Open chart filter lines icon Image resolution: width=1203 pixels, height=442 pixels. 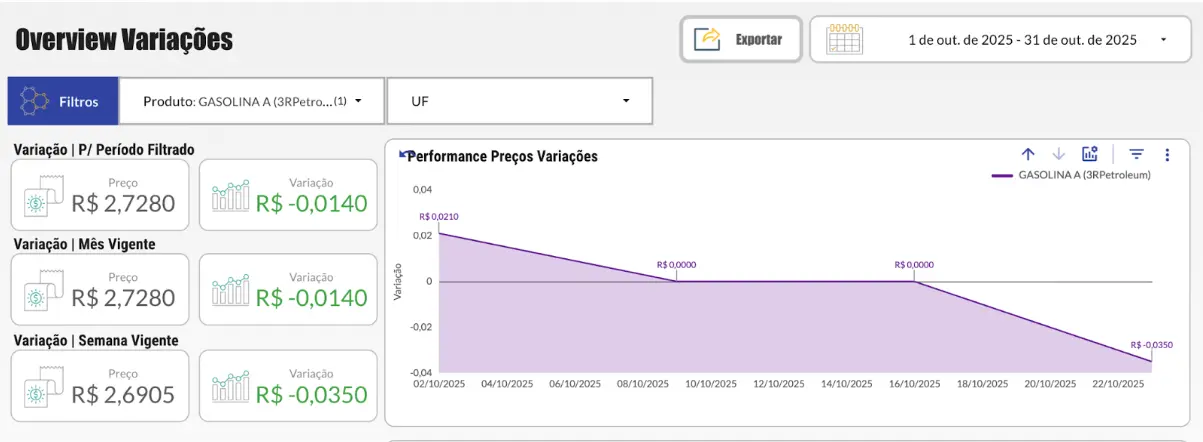click(1136, 154)
